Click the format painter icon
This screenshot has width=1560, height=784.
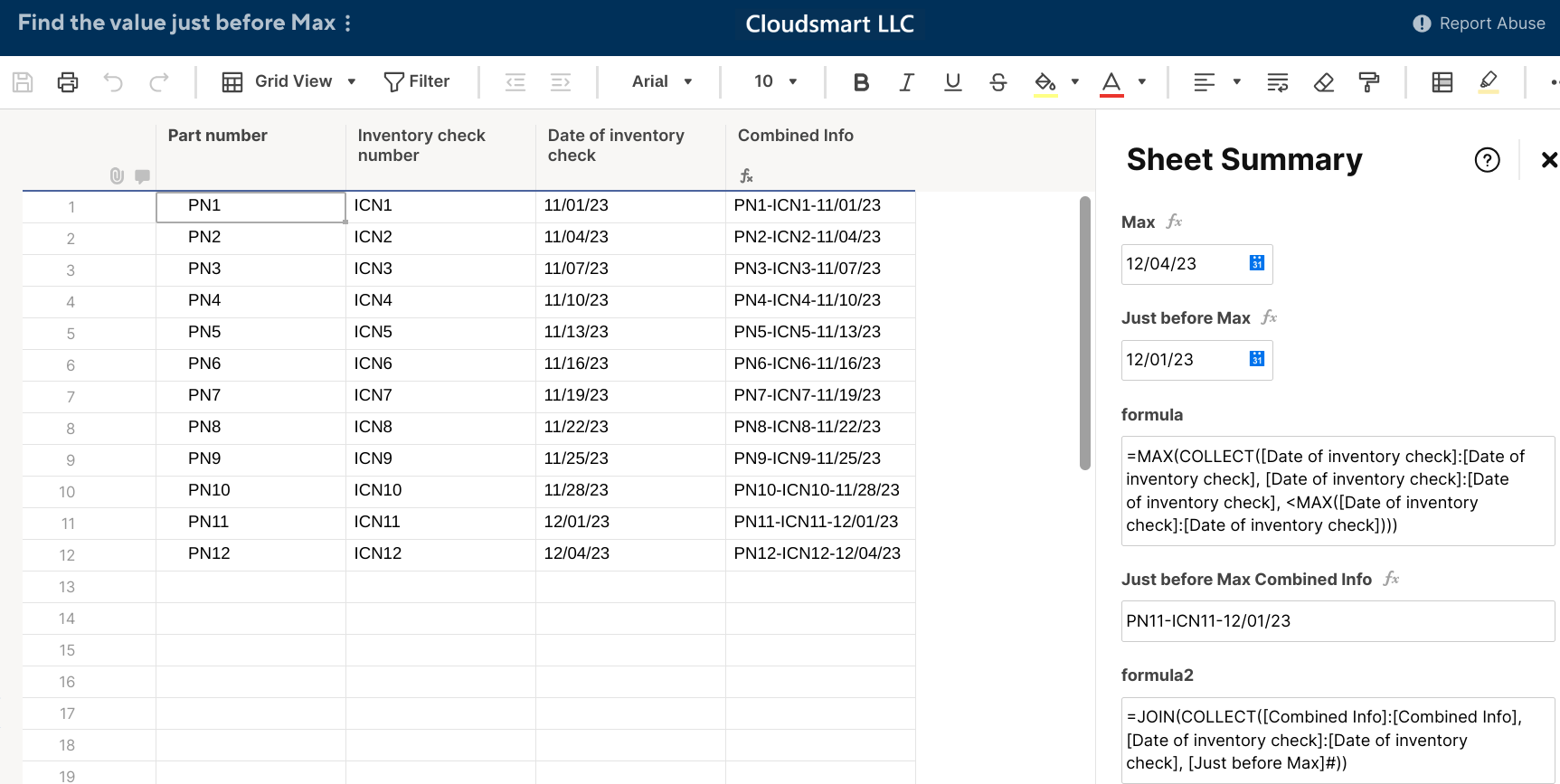[1369, 82]
